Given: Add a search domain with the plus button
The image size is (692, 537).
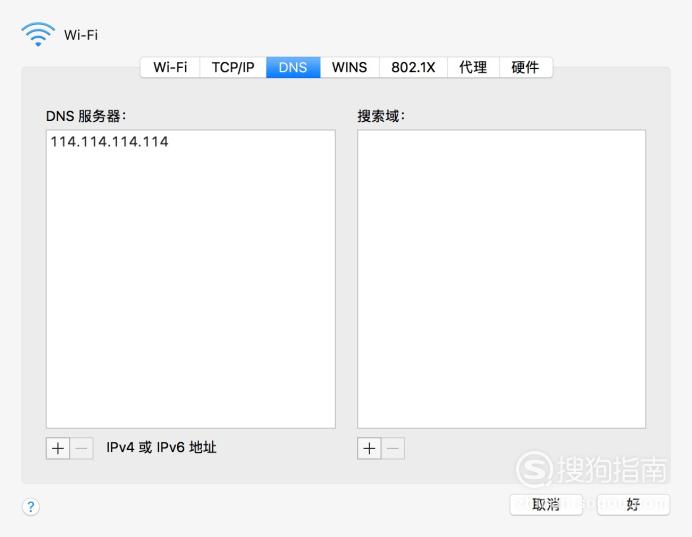Looking at the screenshot, I should tap(369, 448).
